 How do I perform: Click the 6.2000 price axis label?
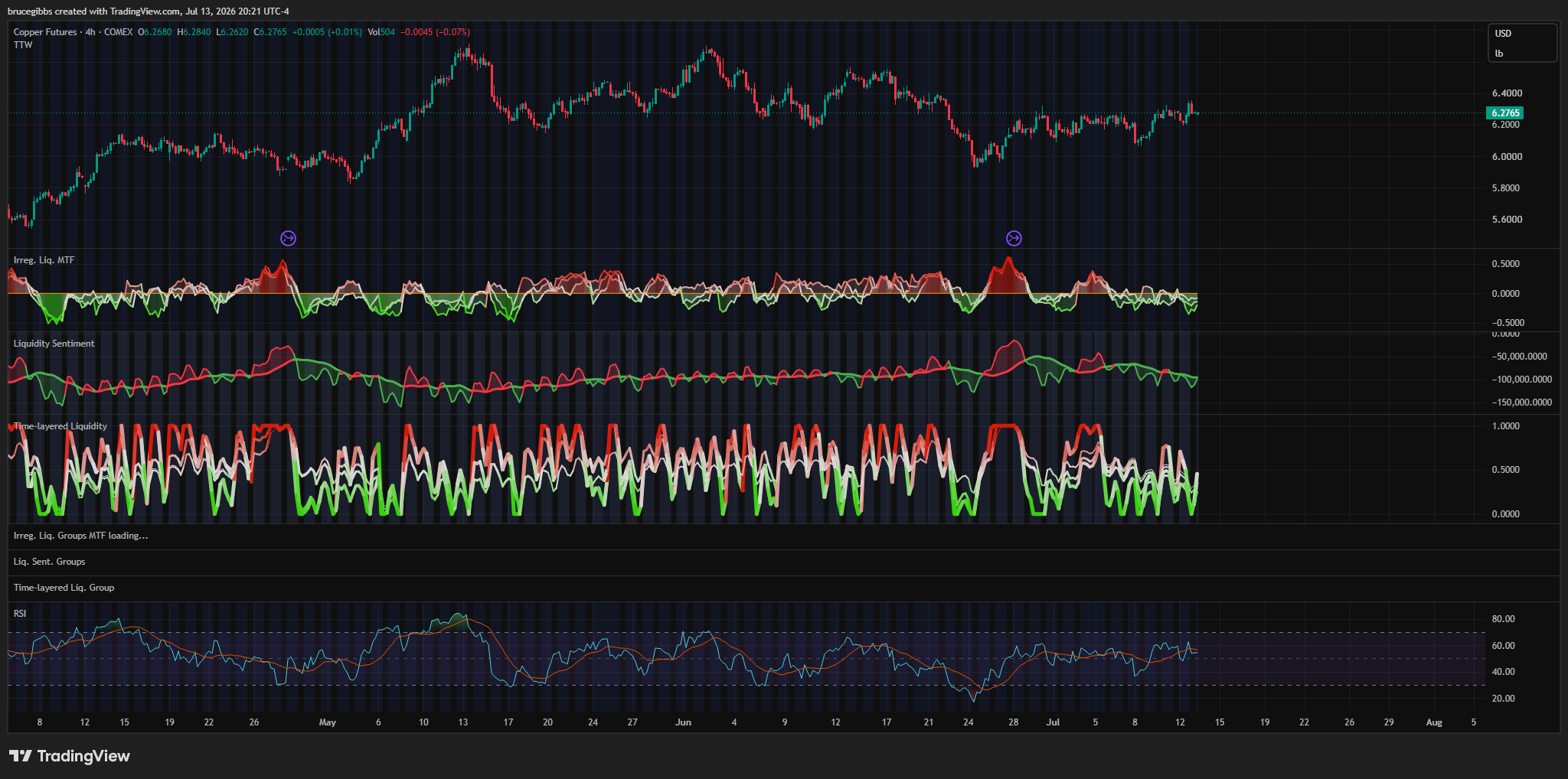coord(1507,125)
